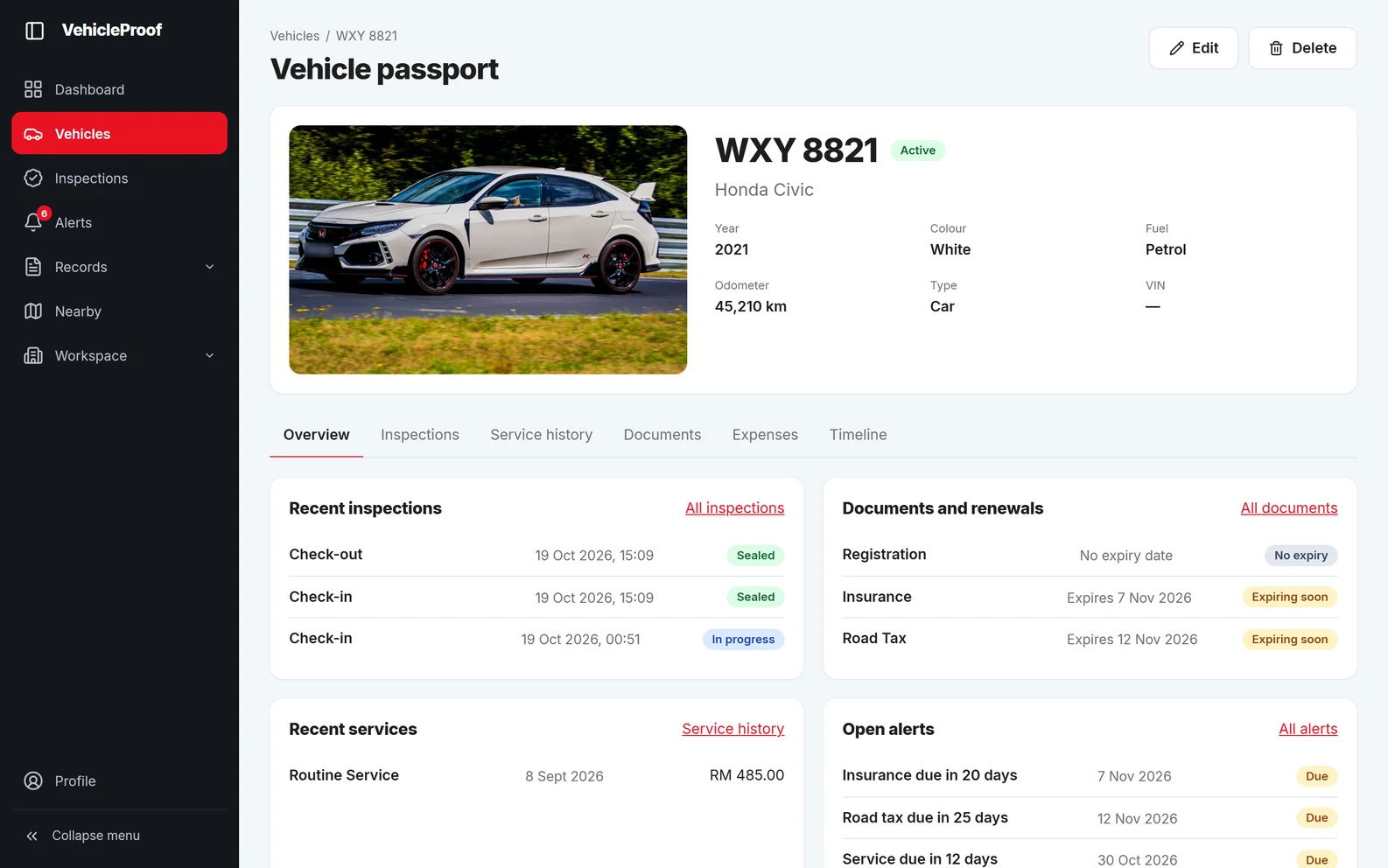Follow the Service history link in Recent services
The height and width of the screenshot is (868, 1388).
(x=733, y=729)
